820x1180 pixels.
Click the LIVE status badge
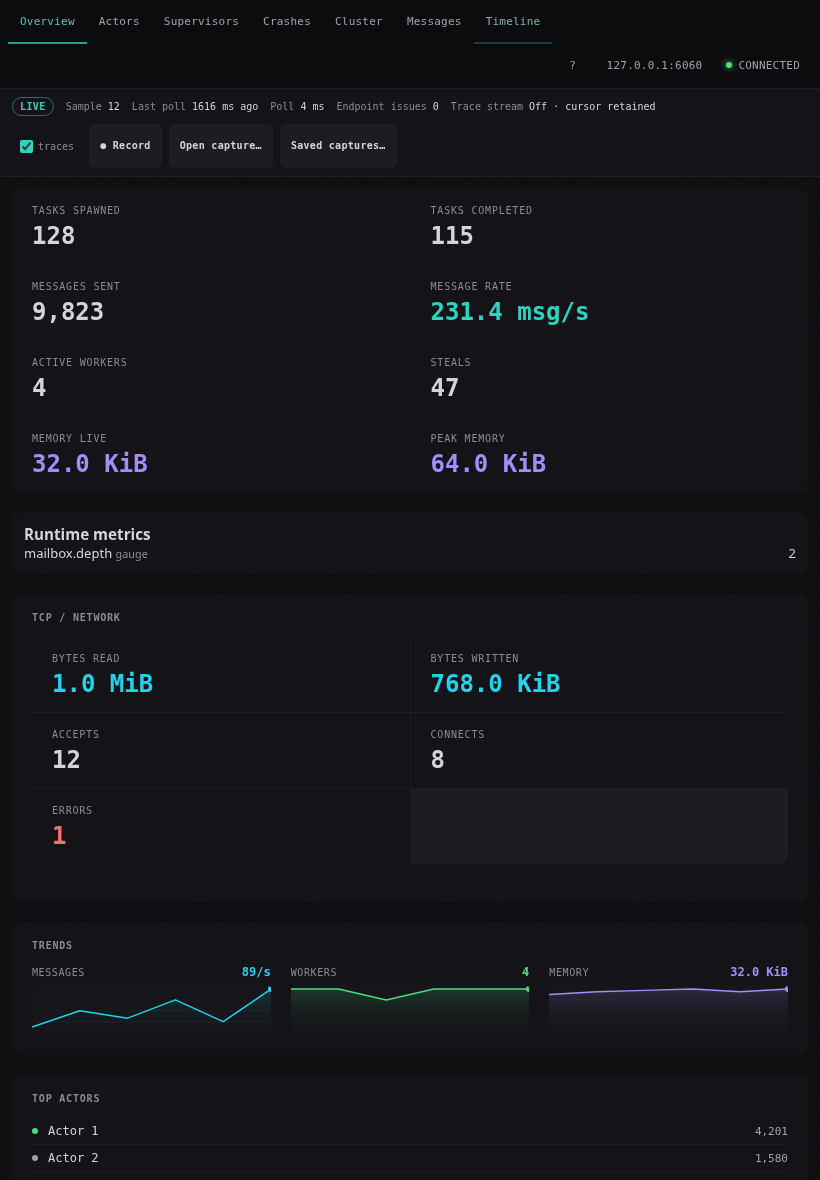pos(33,106)
